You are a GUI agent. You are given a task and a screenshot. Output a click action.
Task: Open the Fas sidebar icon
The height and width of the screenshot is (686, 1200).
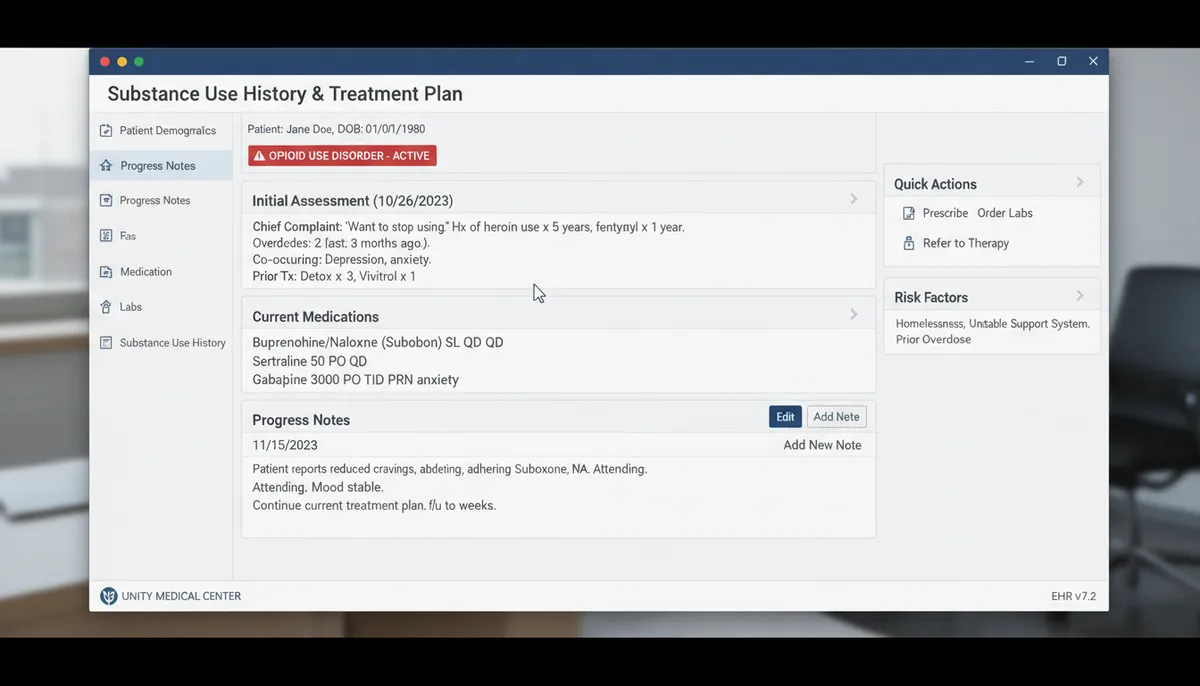[x=106, y=236]
